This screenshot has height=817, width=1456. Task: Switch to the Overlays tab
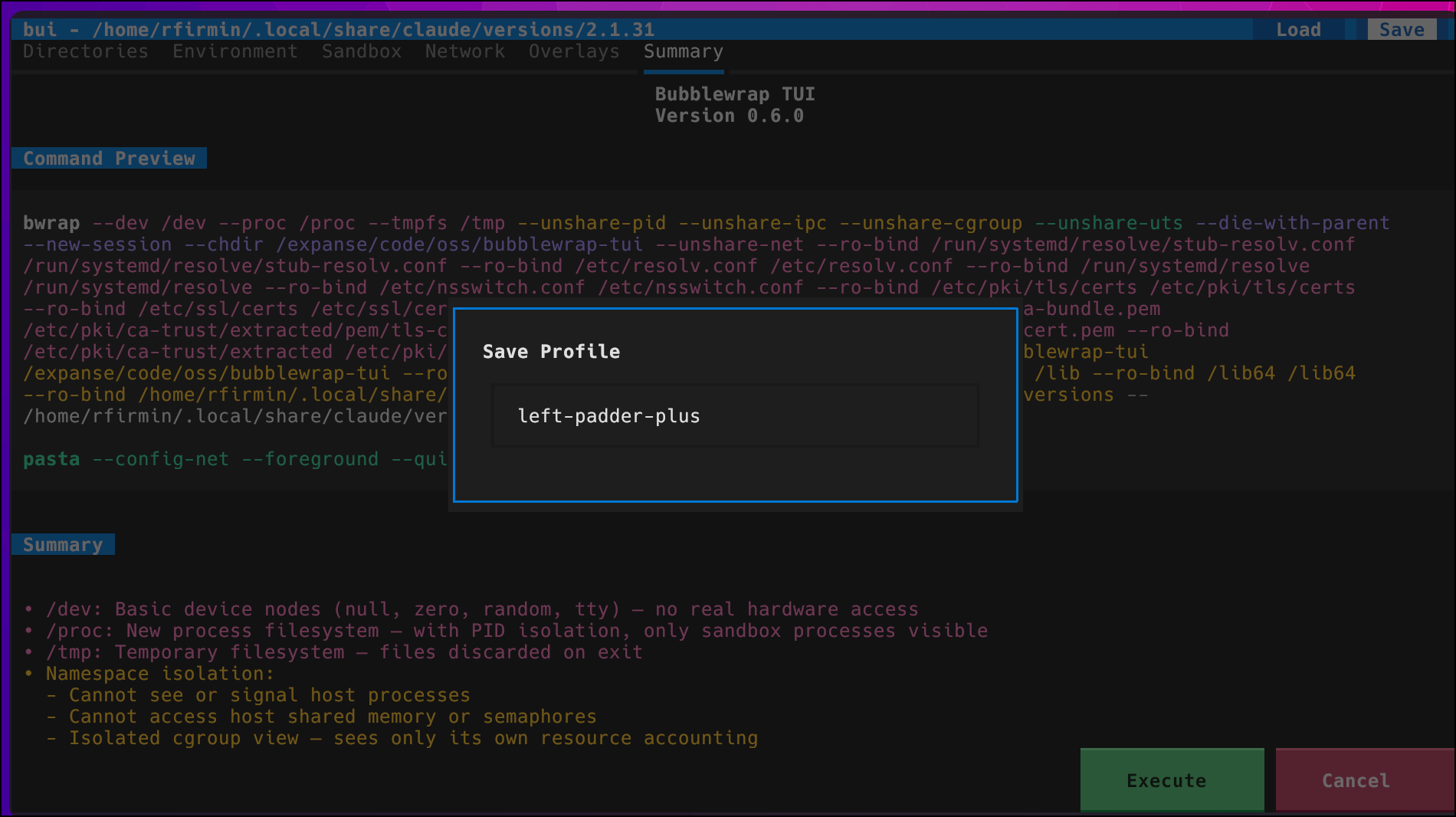pos(573,51)
